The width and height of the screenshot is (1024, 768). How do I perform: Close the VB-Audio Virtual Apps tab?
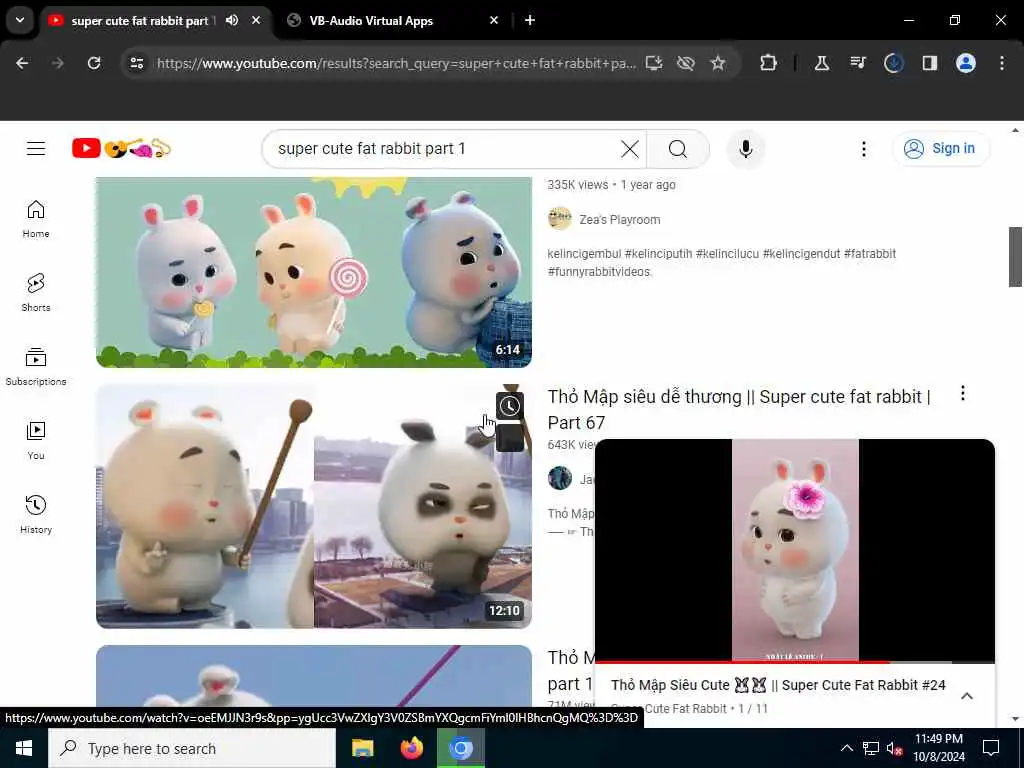coord(494,20)
